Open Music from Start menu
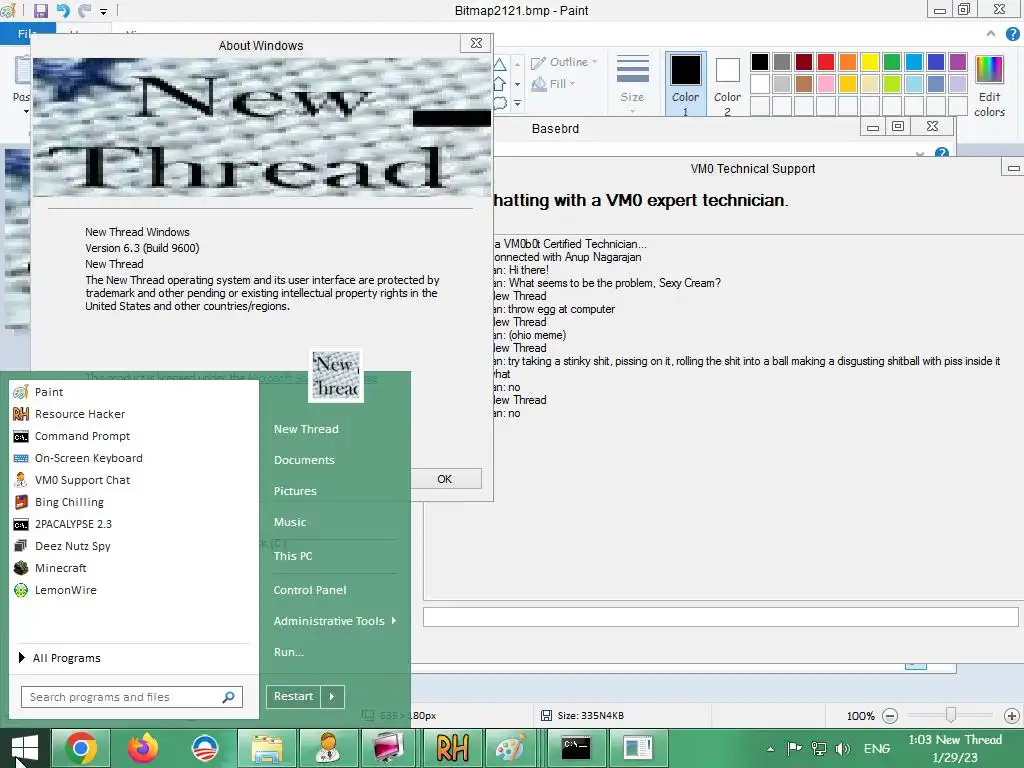 (x=290, y=522)
